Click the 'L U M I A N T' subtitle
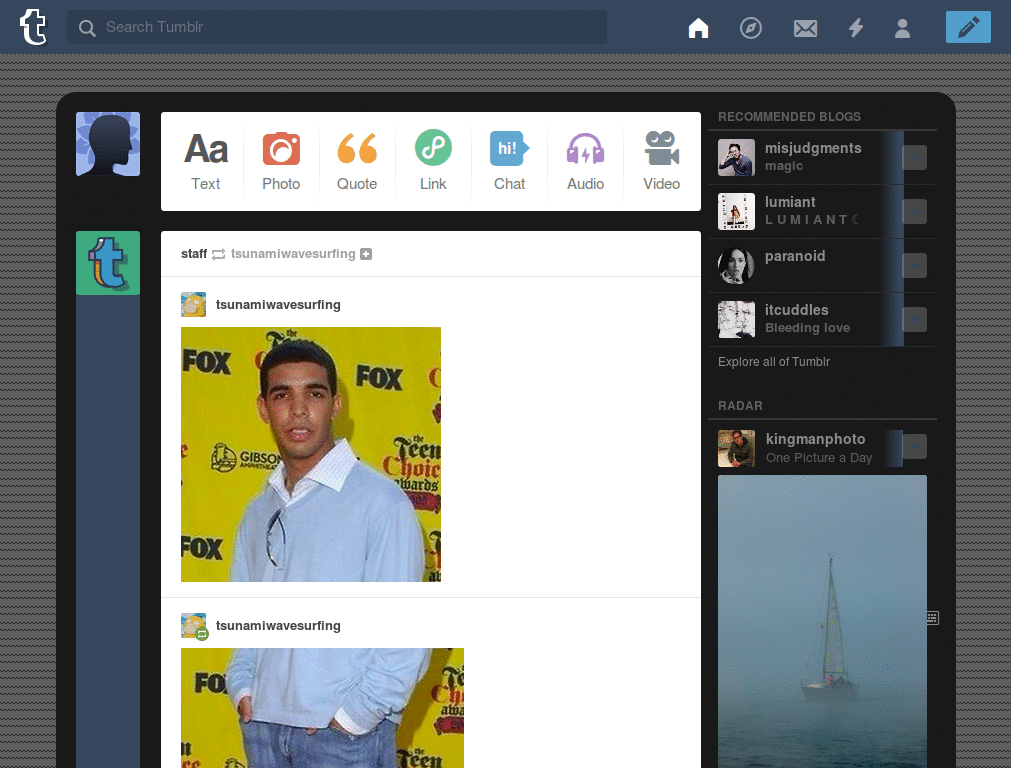The height and width of the screenshot is (768, 1024). point(812,219)
